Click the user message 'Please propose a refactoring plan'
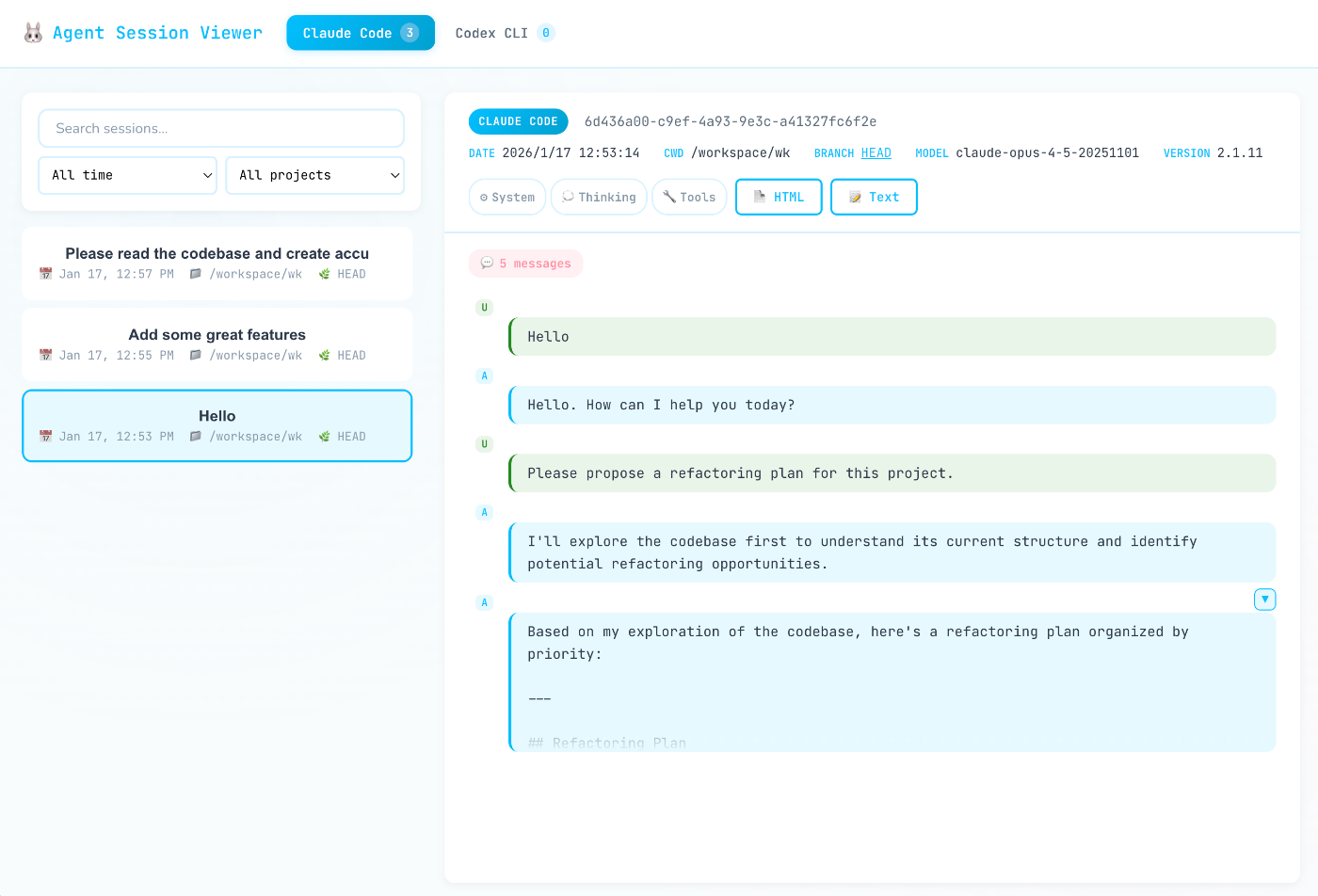Viewport: 1318px width, 896px height. click(892, 473)
